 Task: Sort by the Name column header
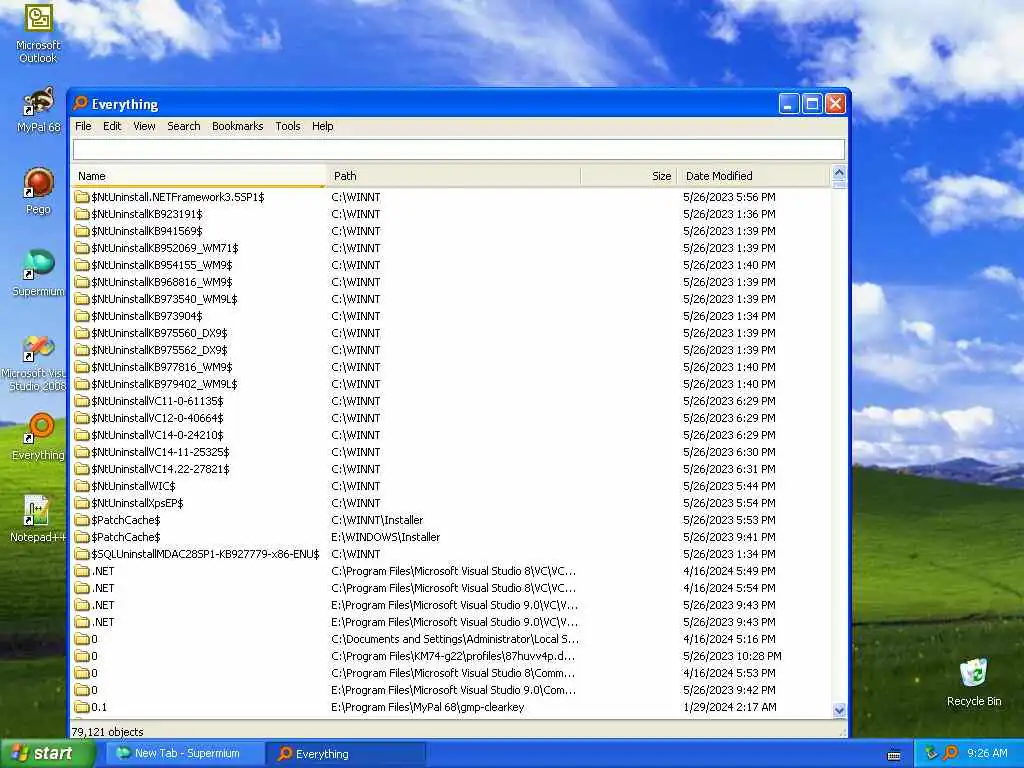[x=199, y=176]
